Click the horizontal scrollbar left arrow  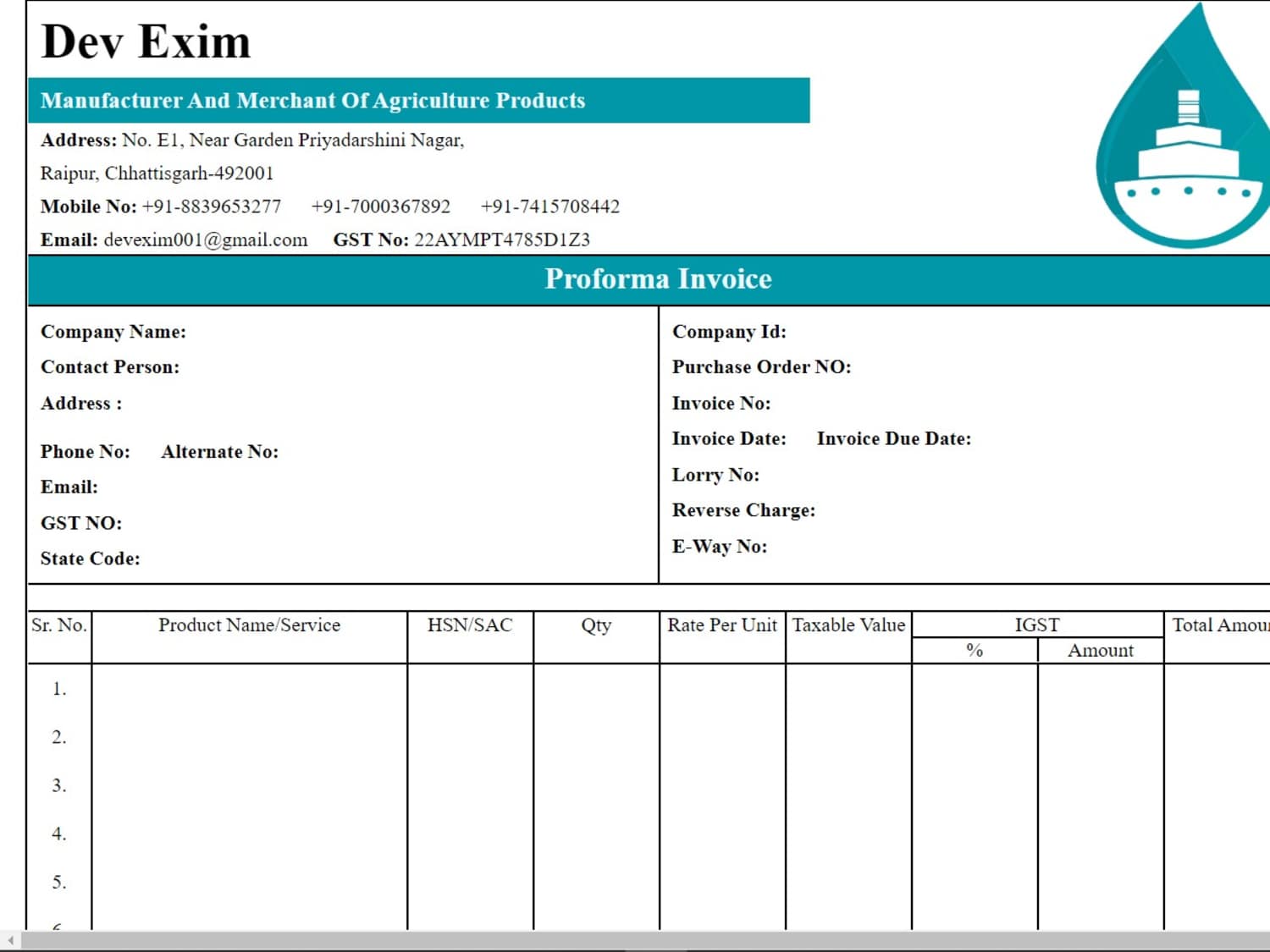(x=10, y=940)
